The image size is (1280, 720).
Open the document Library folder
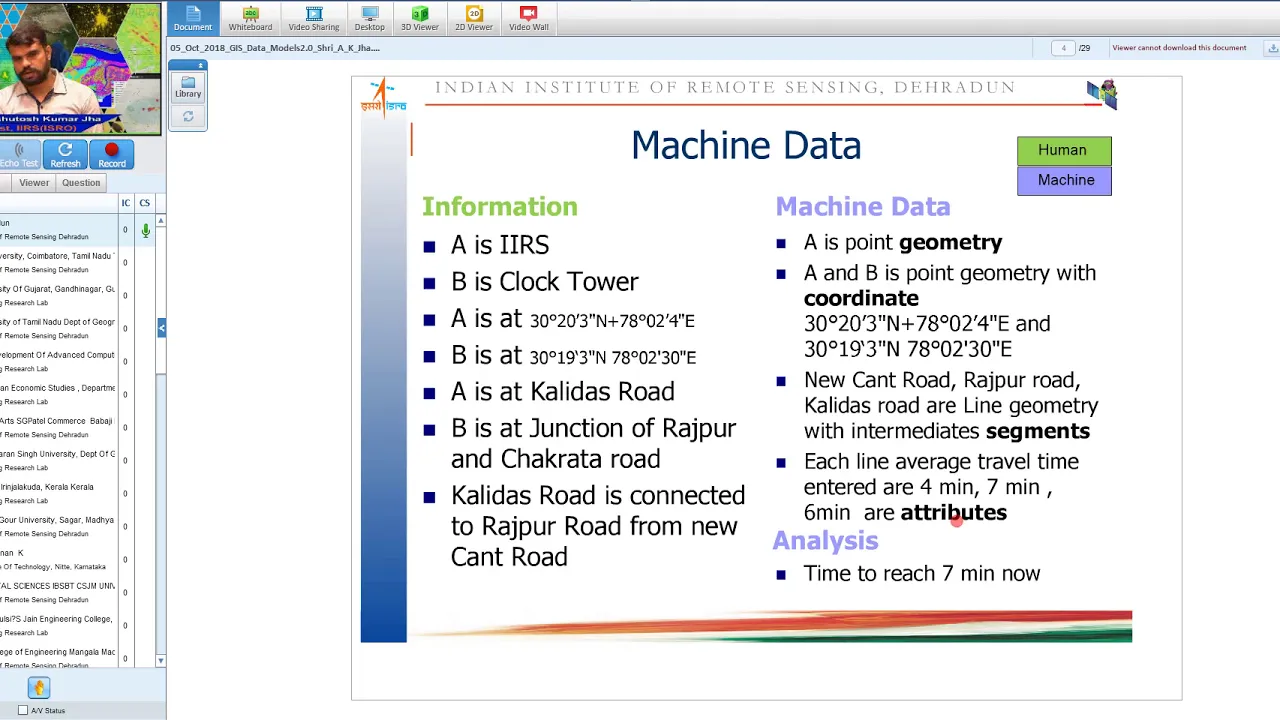pyautogui.click(x=188, y=87)
